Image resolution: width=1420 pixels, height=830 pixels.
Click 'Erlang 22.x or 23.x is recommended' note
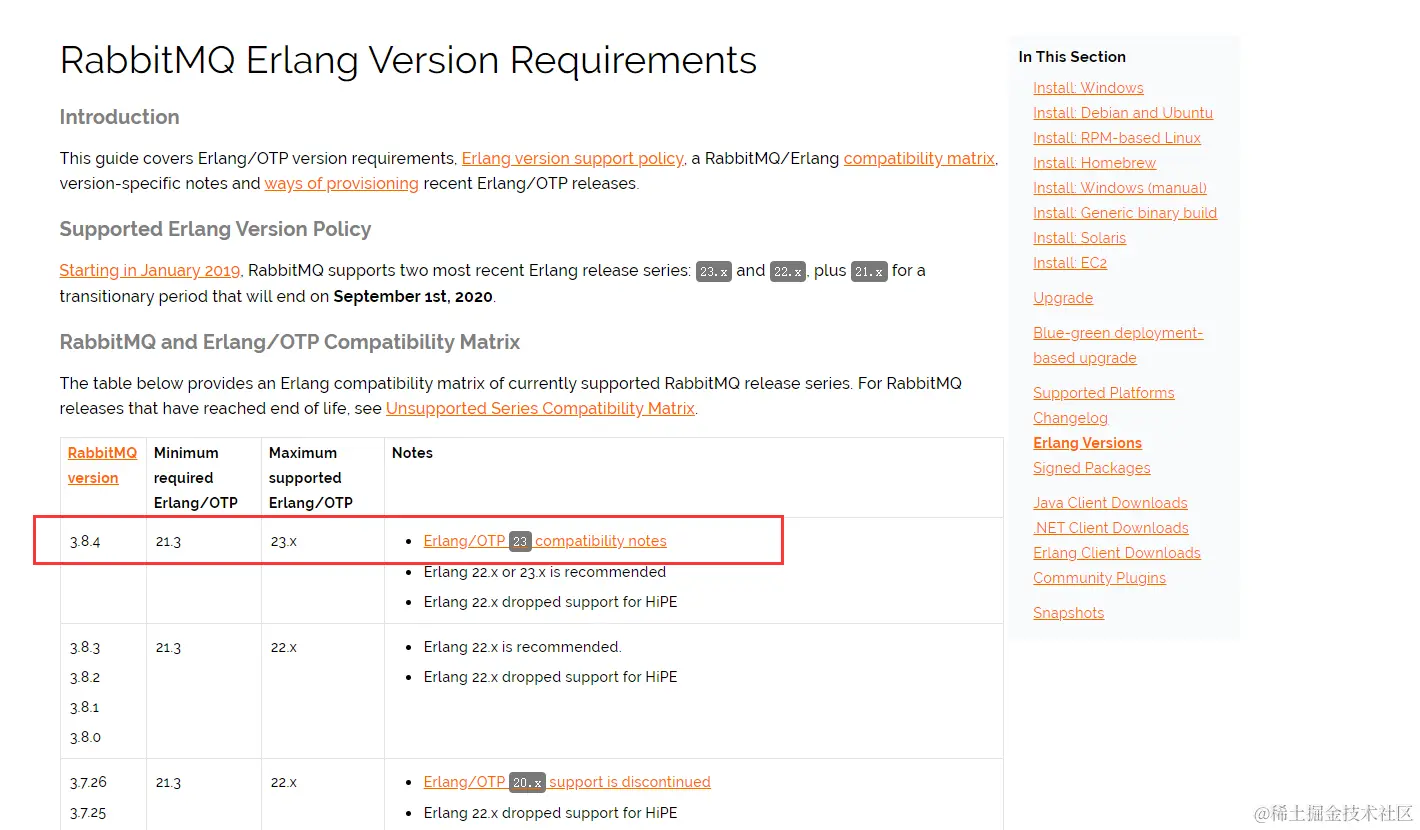[x=545, y=572]
